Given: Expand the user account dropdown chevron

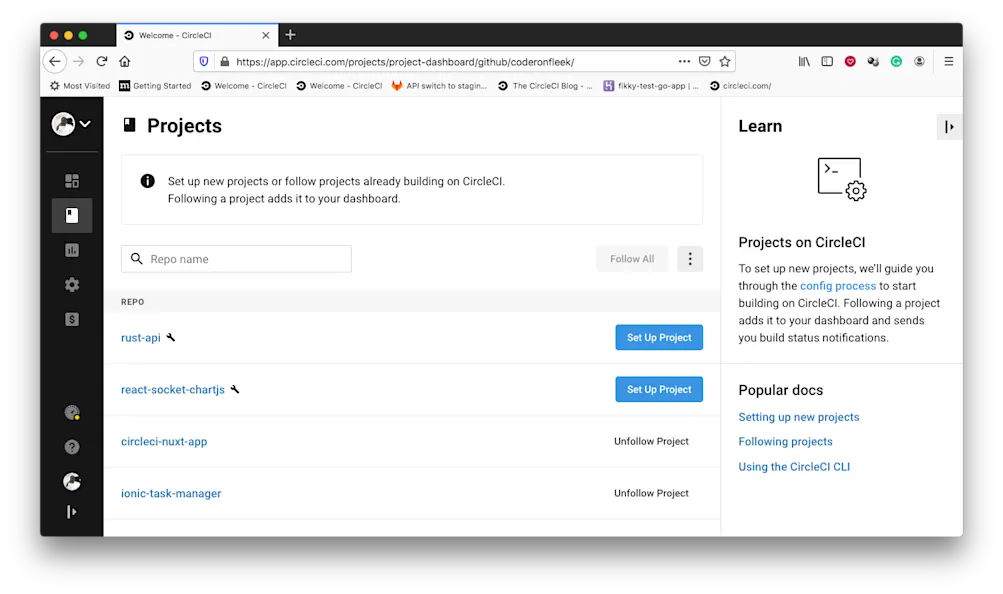Looking at the screenshot, I should [x=86, y=124].
